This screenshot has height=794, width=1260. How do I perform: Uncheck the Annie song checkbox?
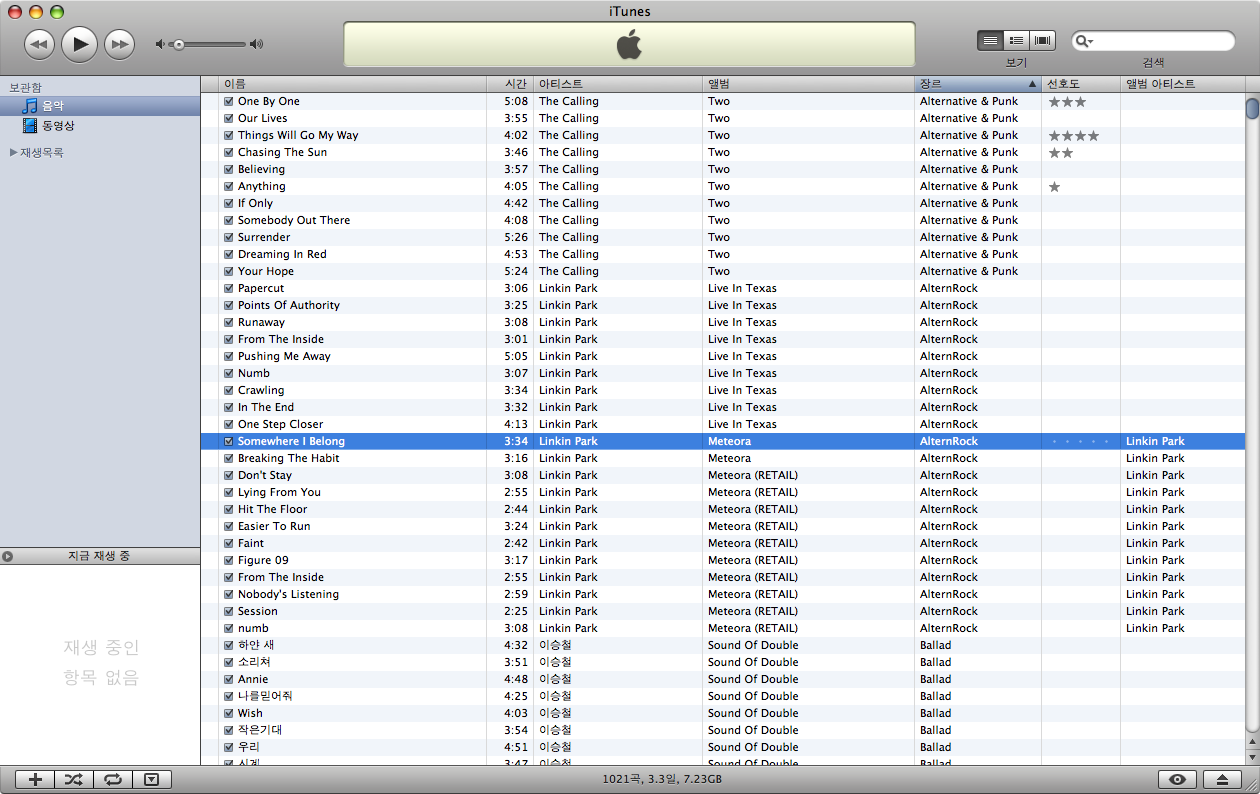229,679
